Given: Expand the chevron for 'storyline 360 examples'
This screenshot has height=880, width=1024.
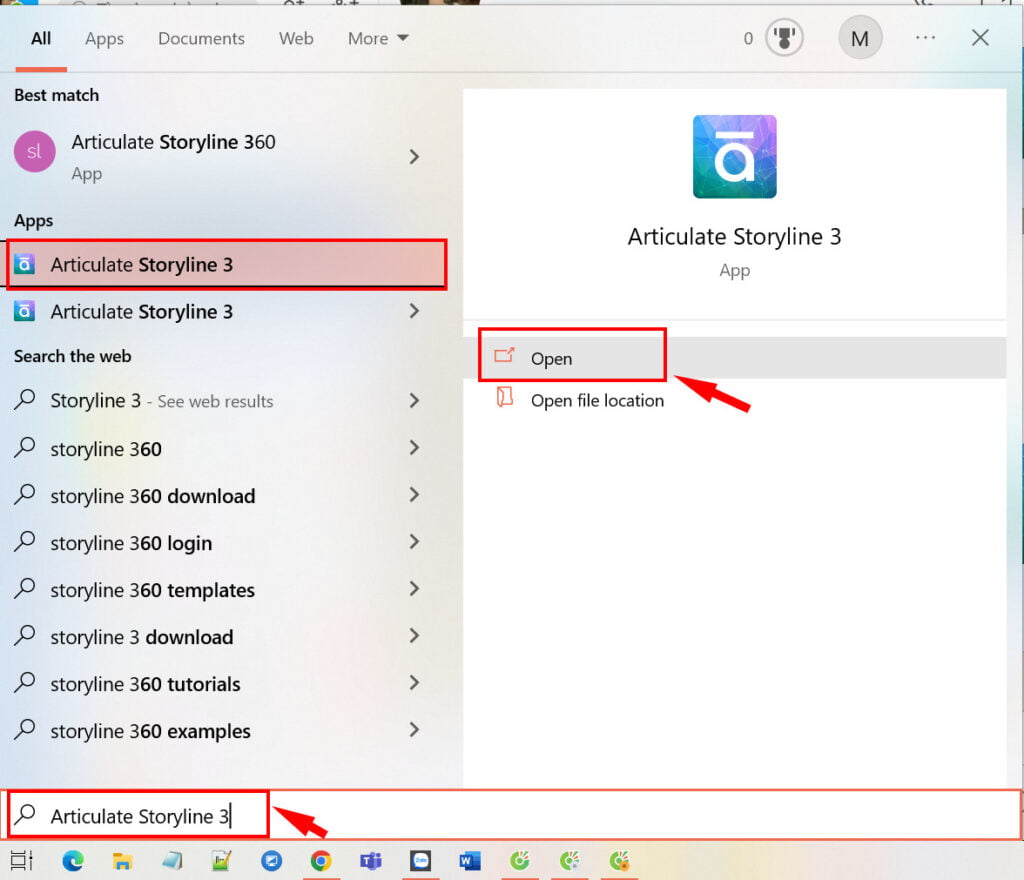Looking at the screenshot, I should pyautogui.click(x=414, y=730).
